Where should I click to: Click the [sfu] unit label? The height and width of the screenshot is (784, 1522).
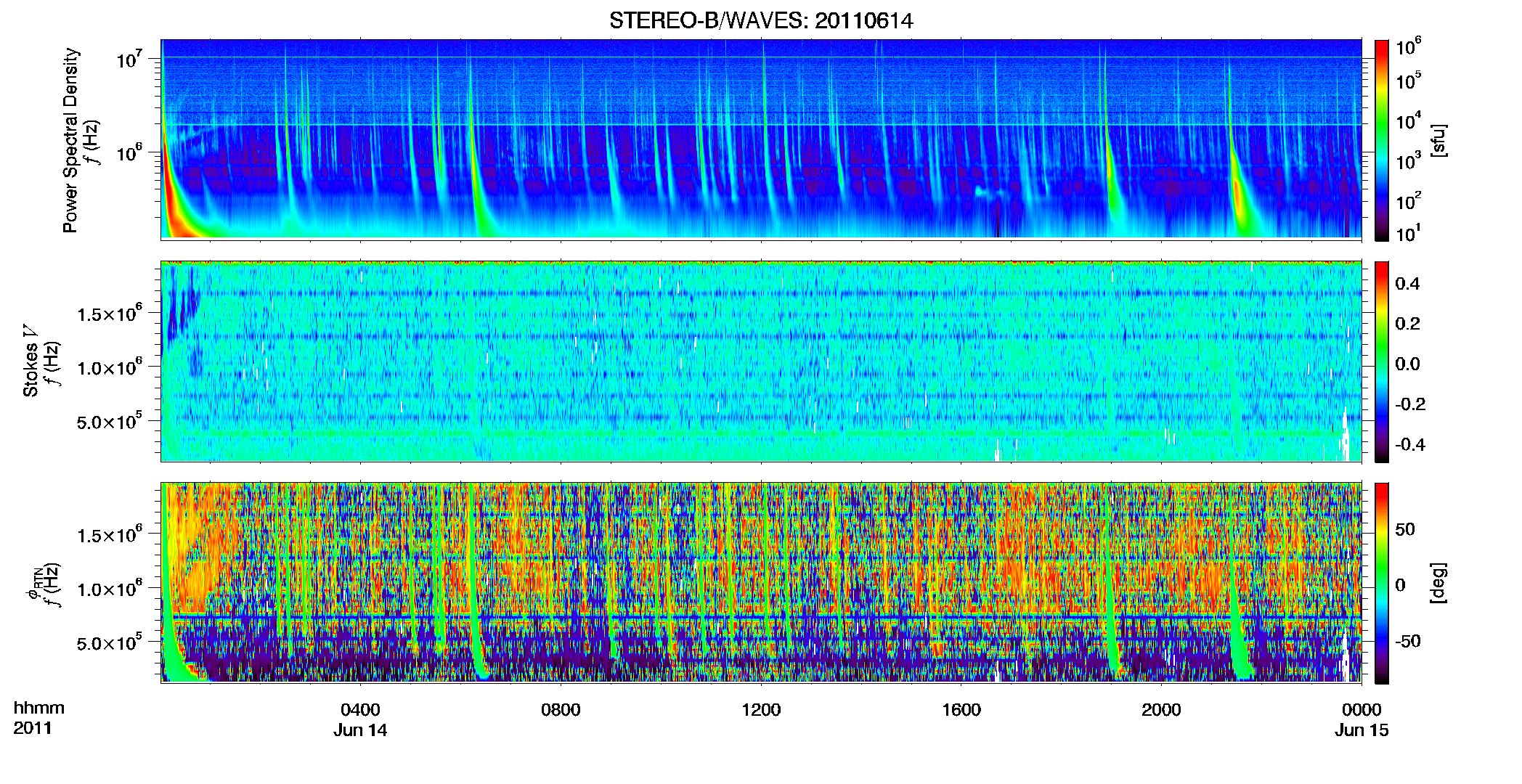(1438, 141)
